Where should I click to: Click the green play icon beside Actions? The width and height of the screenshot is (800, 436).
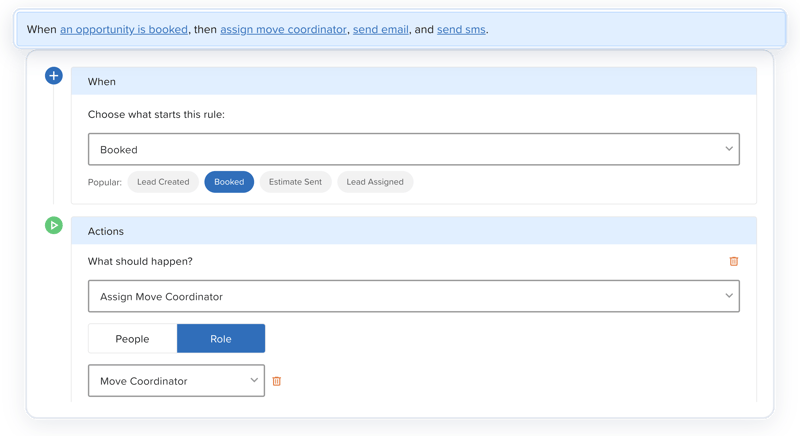coord(54,225)
